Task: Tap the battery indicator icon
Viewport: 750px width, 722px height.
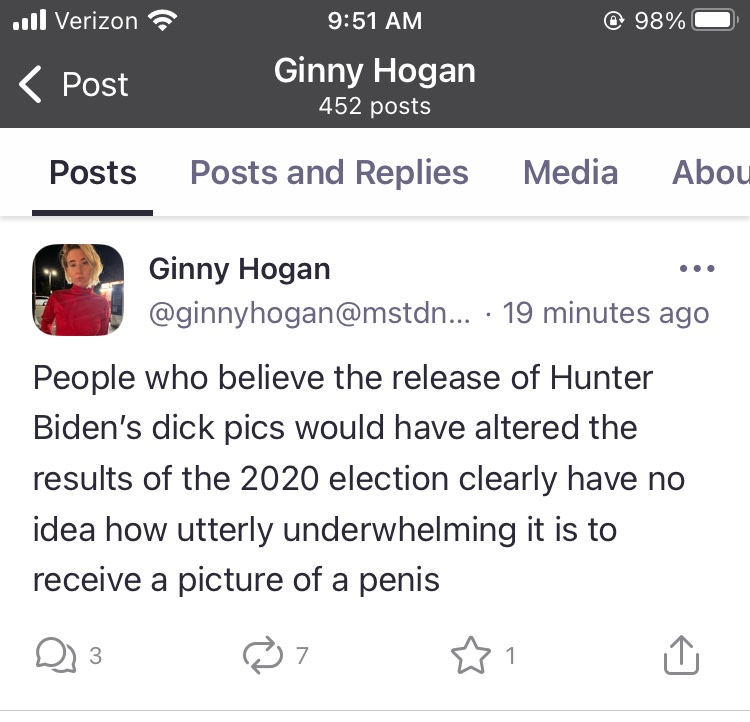Action: (x=714, y=21)
